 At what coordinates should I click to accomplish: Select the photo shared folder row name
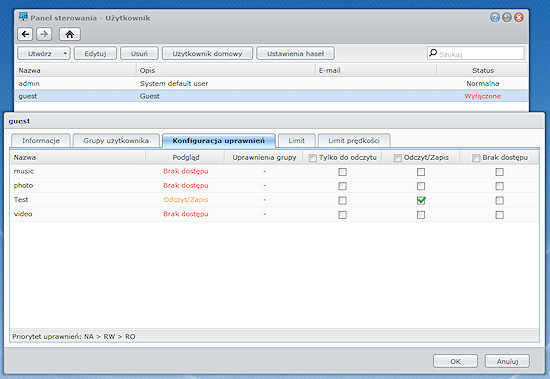point(23,185)
